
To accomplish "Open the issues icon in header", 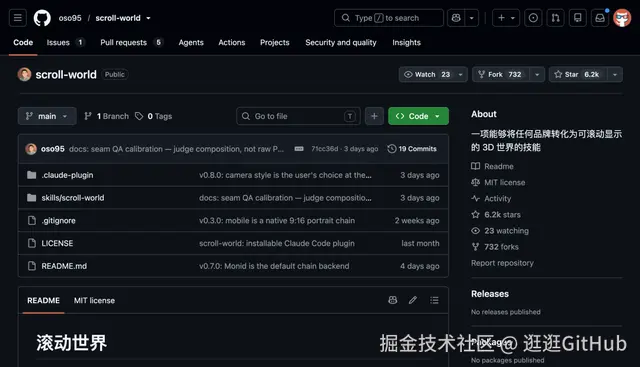I will [533, 18].
